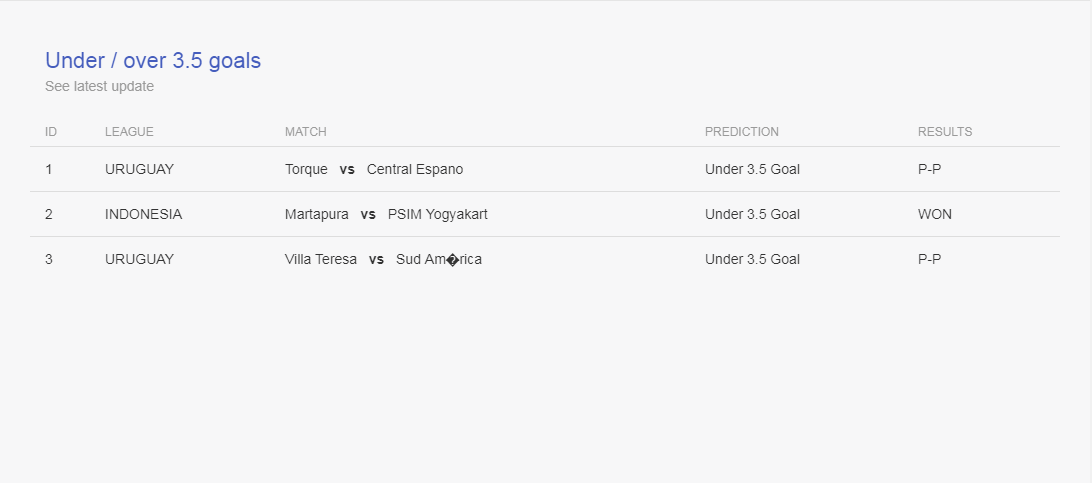The width and height of the screenshot is (1092, 483).
Task: Click the 'Under / over 3.5 goals' heading
Action: 153,61
